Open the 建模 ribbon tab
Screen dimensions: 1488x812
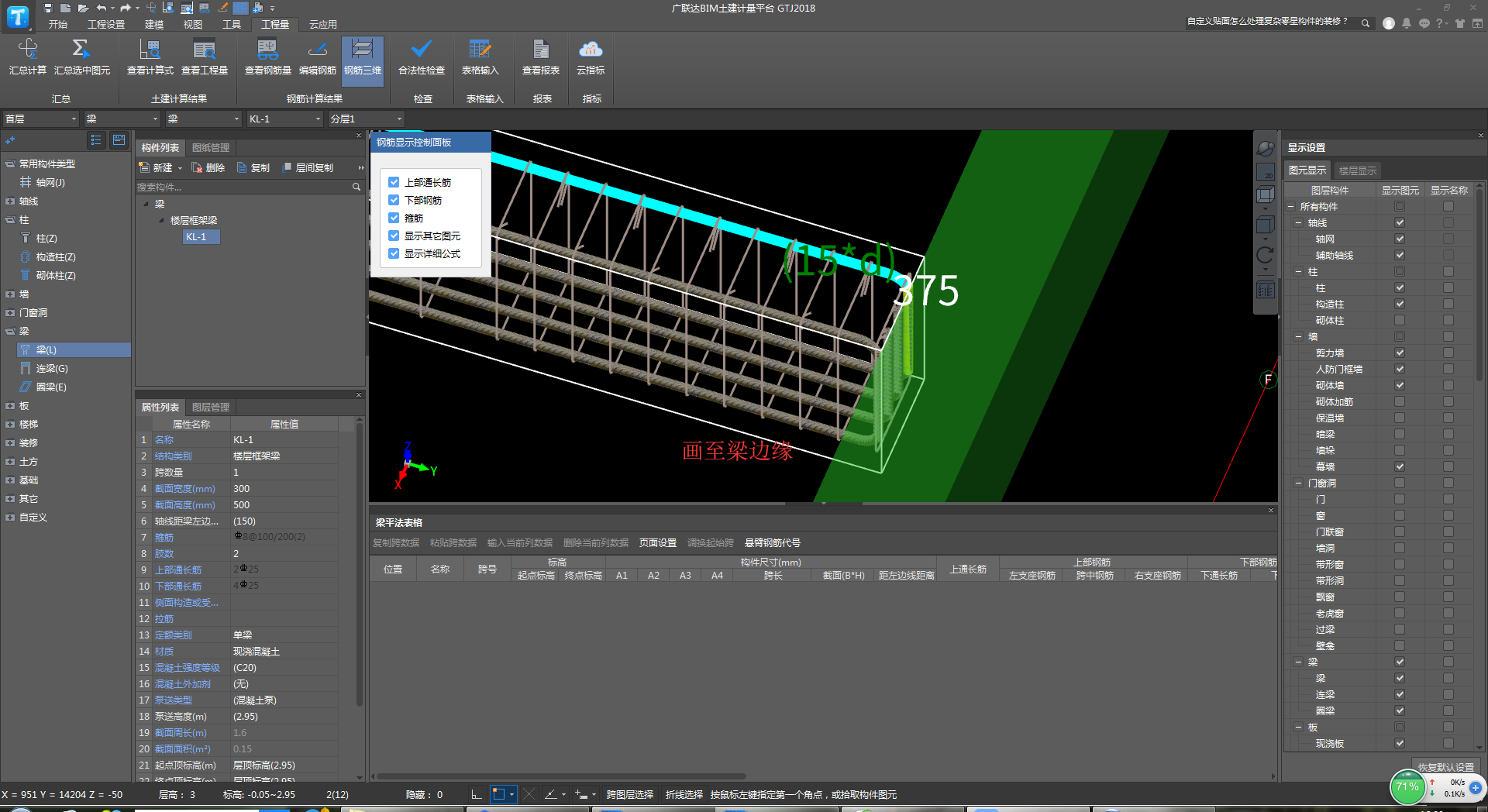click(x=154, y=24)
